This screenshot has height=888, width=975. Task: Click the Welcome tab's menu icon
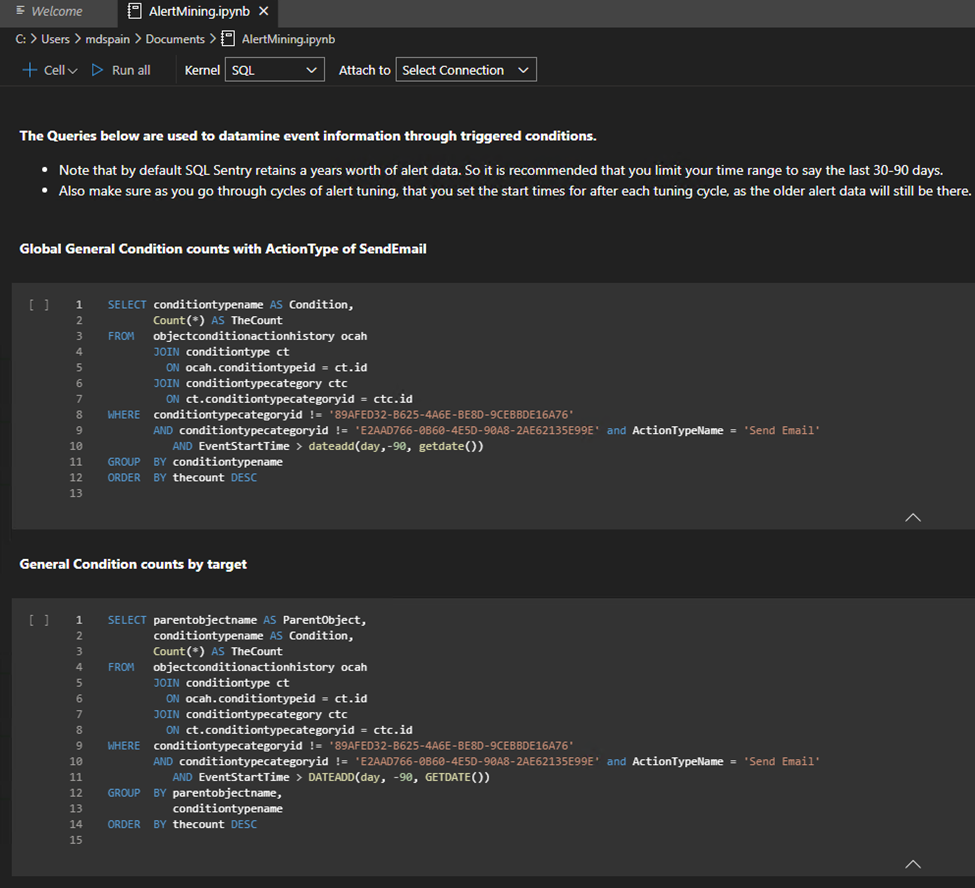tap(20, 11)
